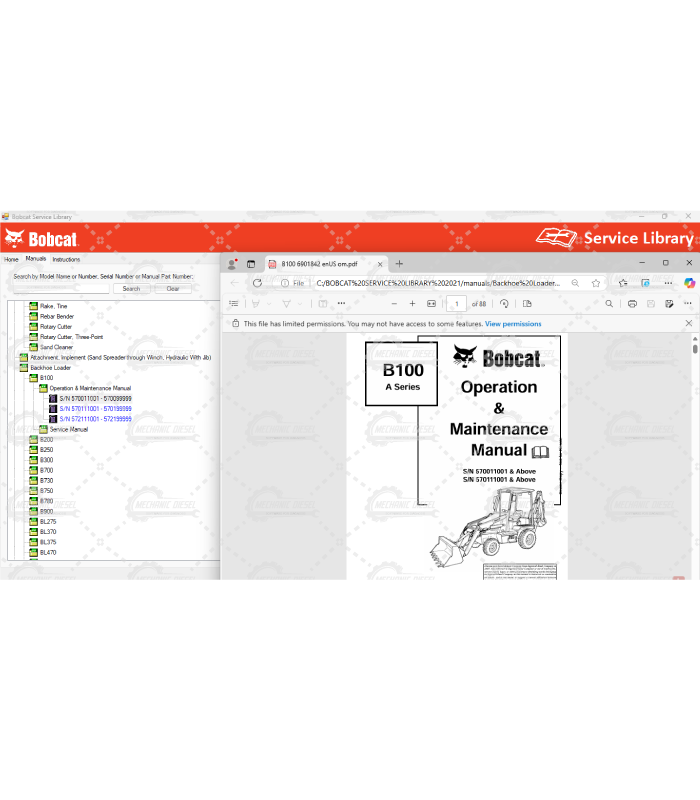Click the Copilot icon in browser toolbar

689,283
